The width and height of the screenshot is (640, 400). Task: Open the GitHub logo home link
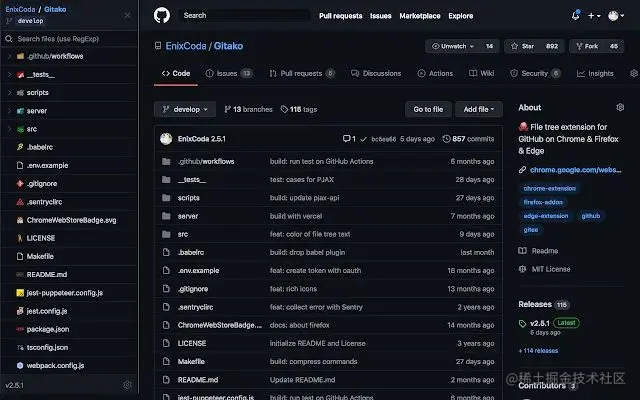[162, 16]
